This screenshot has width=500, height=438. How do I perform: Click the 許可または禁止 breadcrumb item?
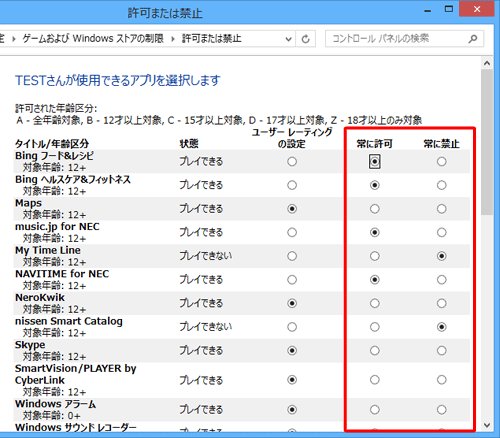[211, 39]
